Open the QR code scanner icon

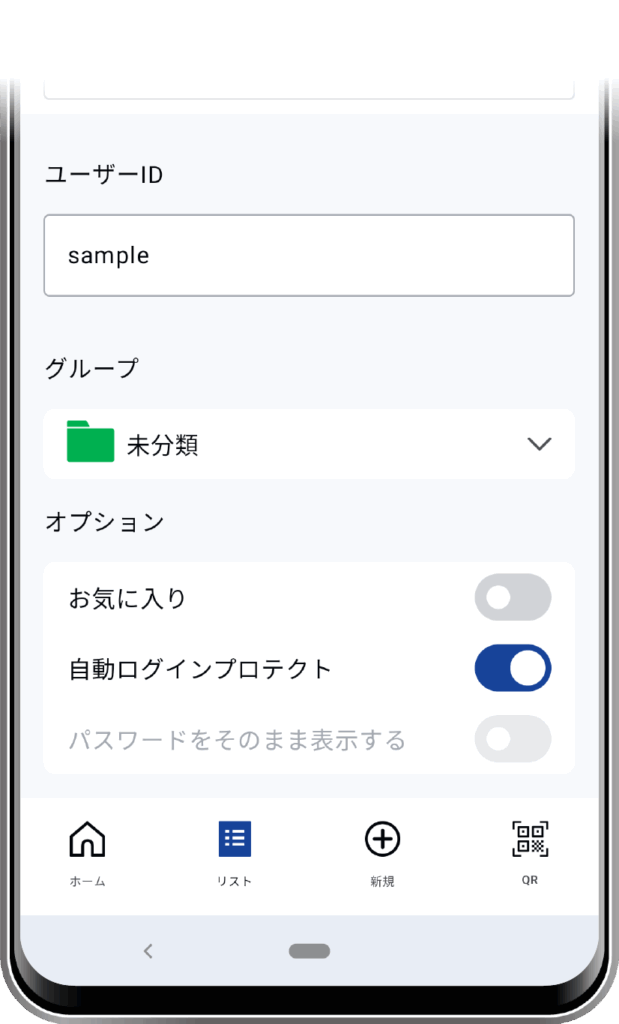[x=530, y=839]
